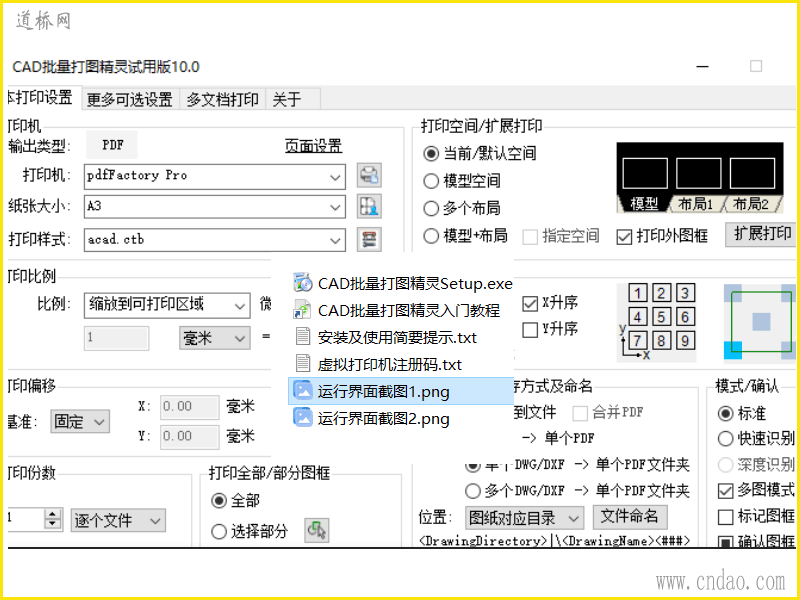Click center square in alignment preview

pos(761,322)
